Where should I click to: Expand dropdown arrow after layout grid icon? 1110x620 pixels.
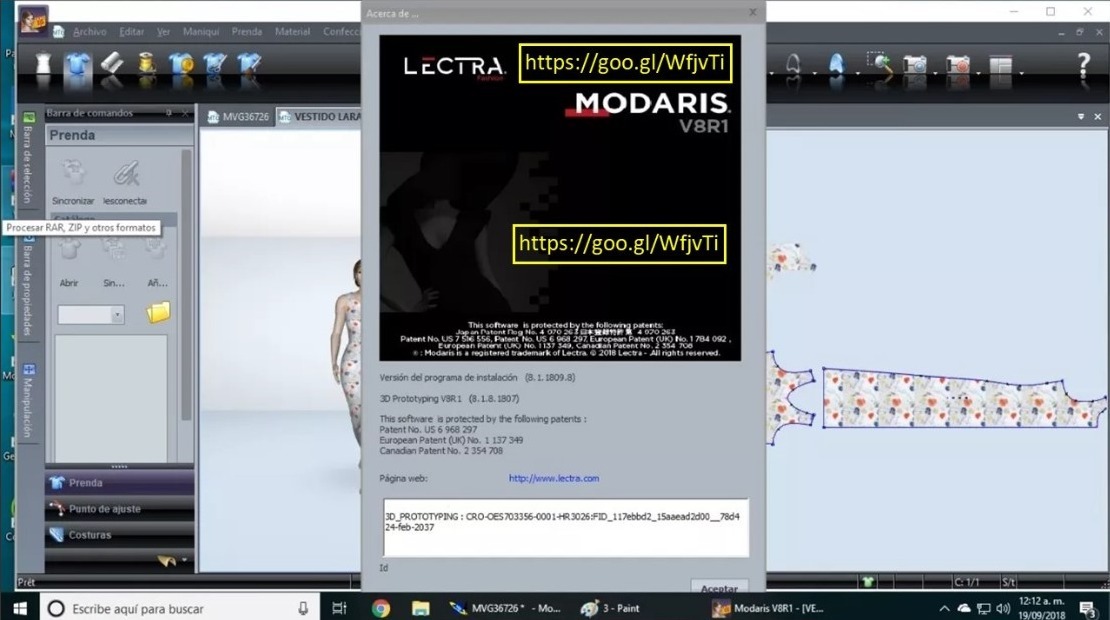(x=1022, y=73)
